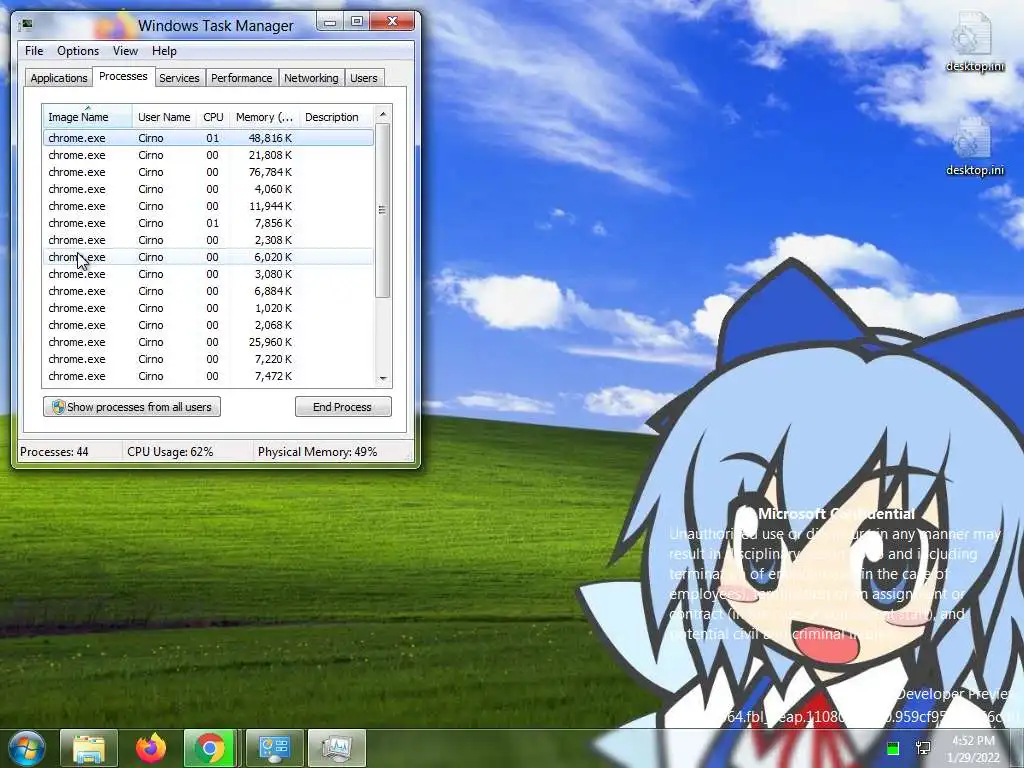
Task: Open the Options menu
Action: (x=78, y=51)
